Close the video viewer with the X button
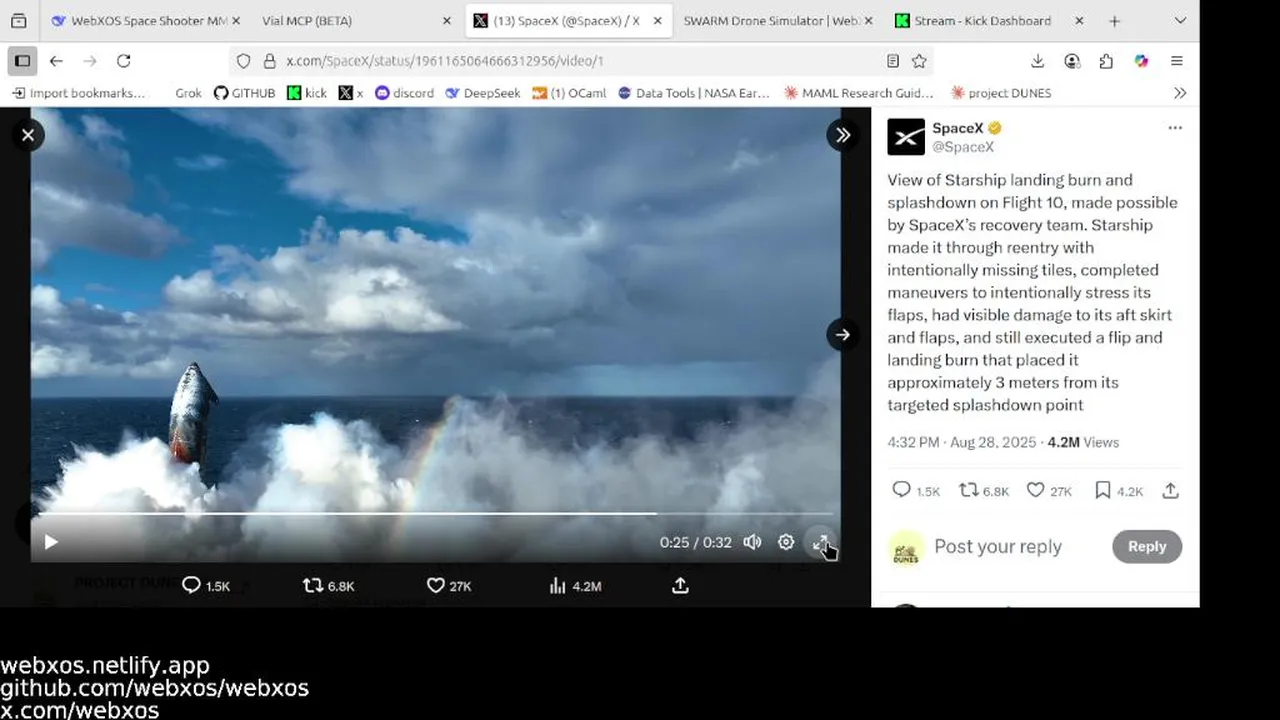This screenshot has height=720, width=1280. tap(28, 135)
